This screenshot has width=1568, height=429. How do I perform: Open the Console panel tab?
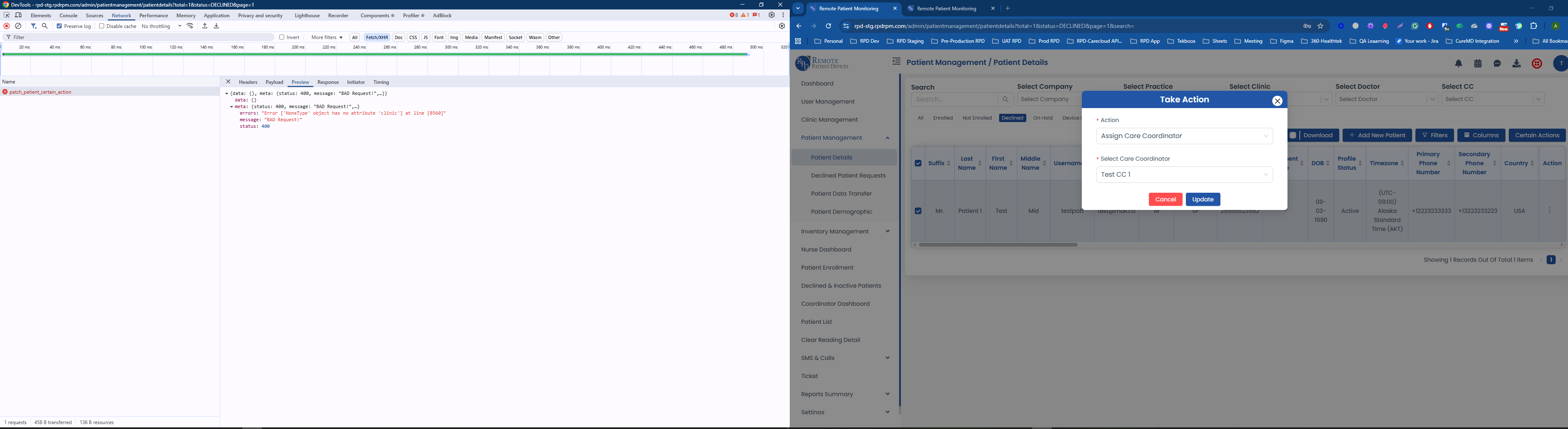[x=68, y=15]
